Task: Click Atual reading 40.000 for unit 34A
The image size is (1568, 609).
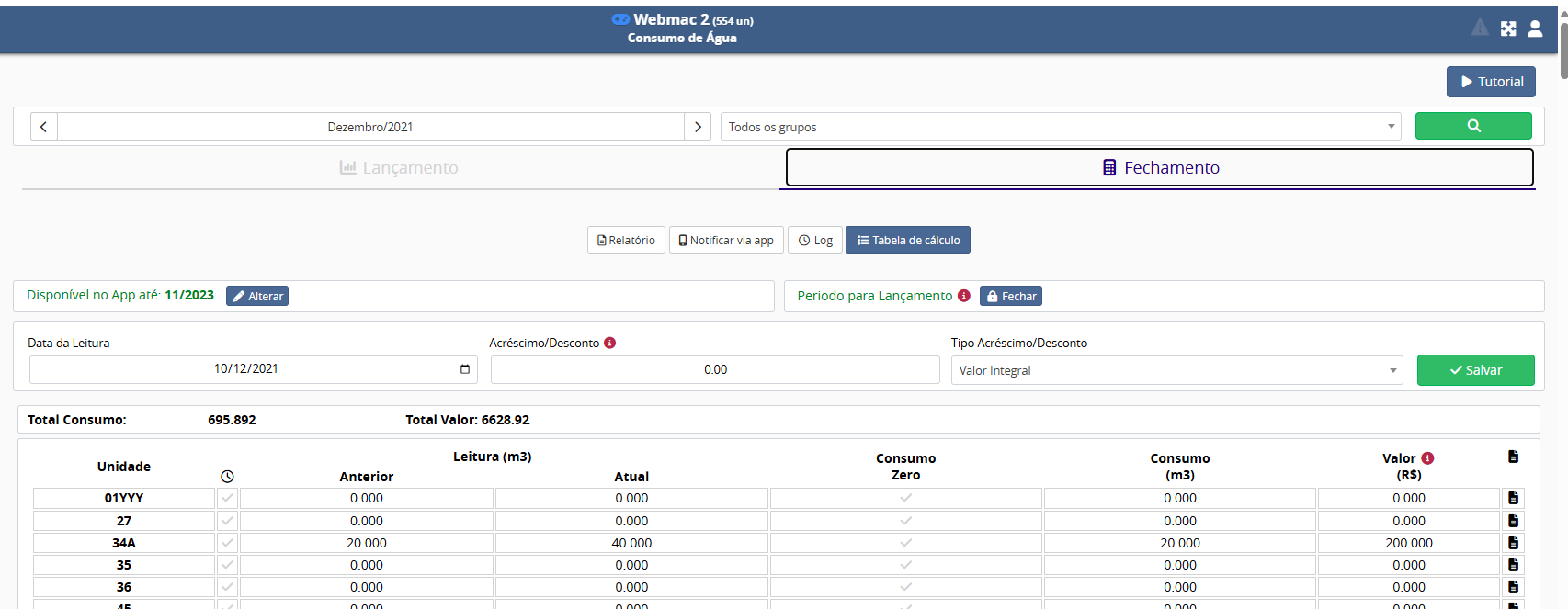Action: [631, 543]
